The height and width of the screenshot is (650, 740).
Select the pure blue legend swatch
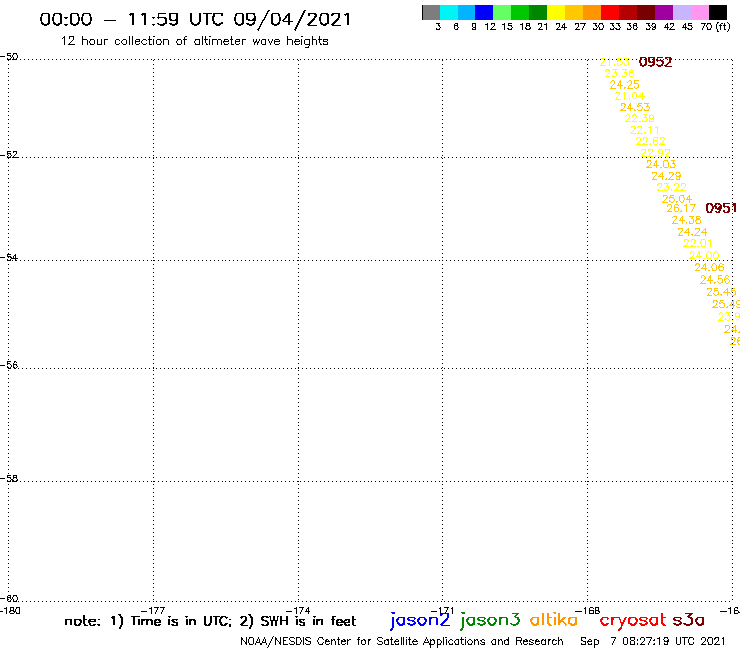tap(484, 12)
